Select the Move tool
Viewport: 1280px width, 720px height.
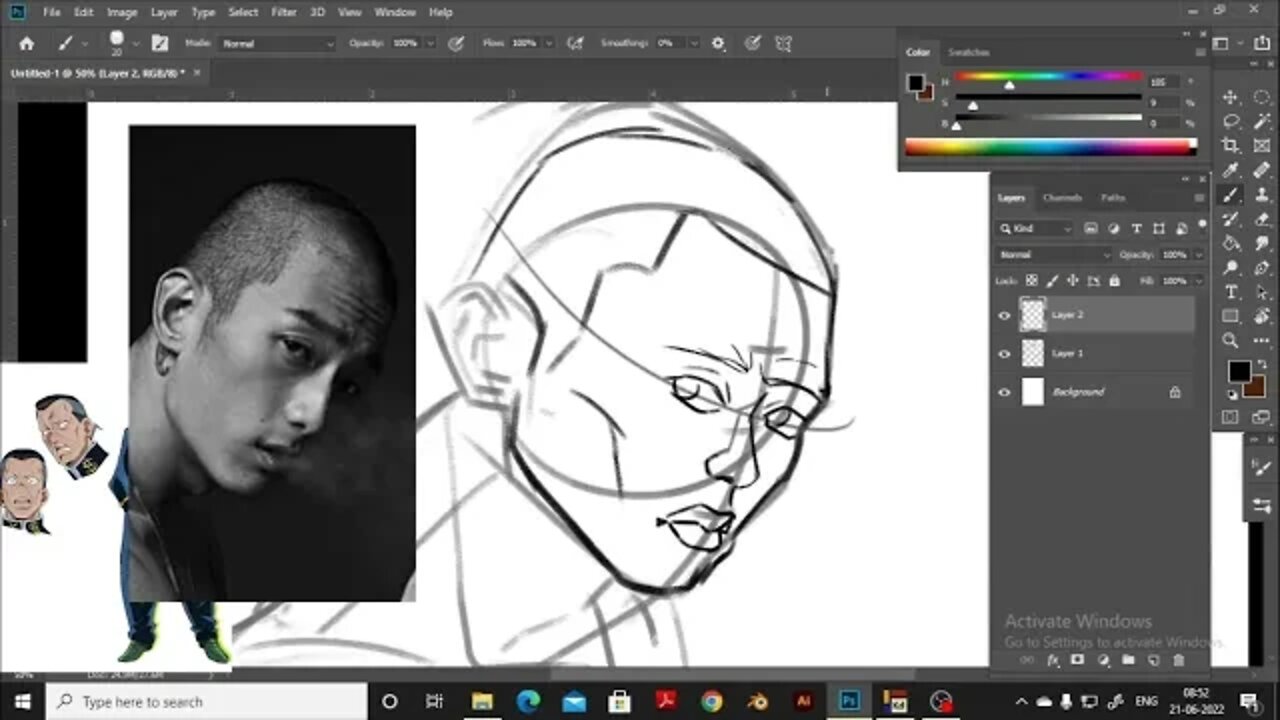1231,97
